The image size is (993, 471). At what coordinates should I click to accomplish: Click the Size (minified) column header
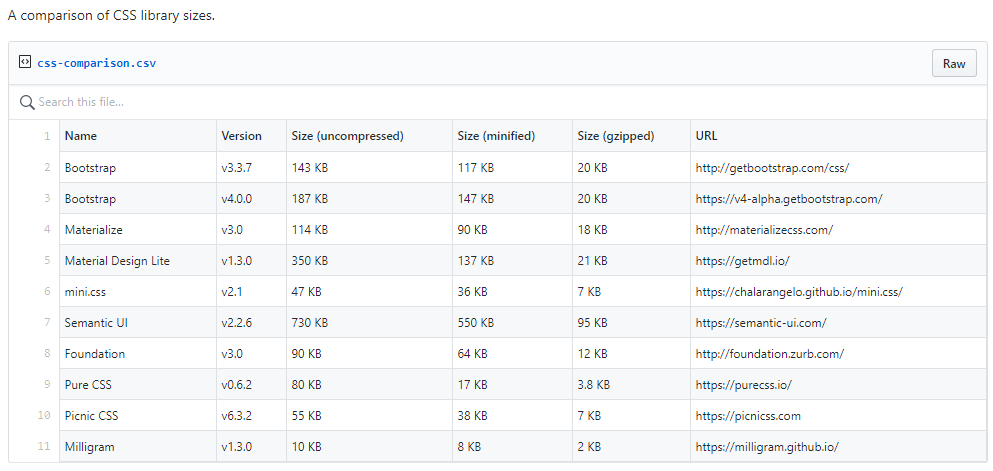point(496,136)
